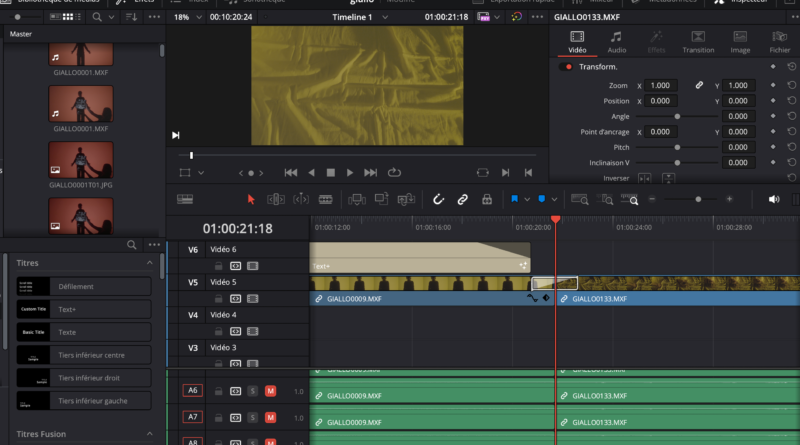Image resolution: width=800 pixels, height=445 pixels.
Task: Click the Detail zoom icon
Action: pyautogui.click(x=605, y=199)
